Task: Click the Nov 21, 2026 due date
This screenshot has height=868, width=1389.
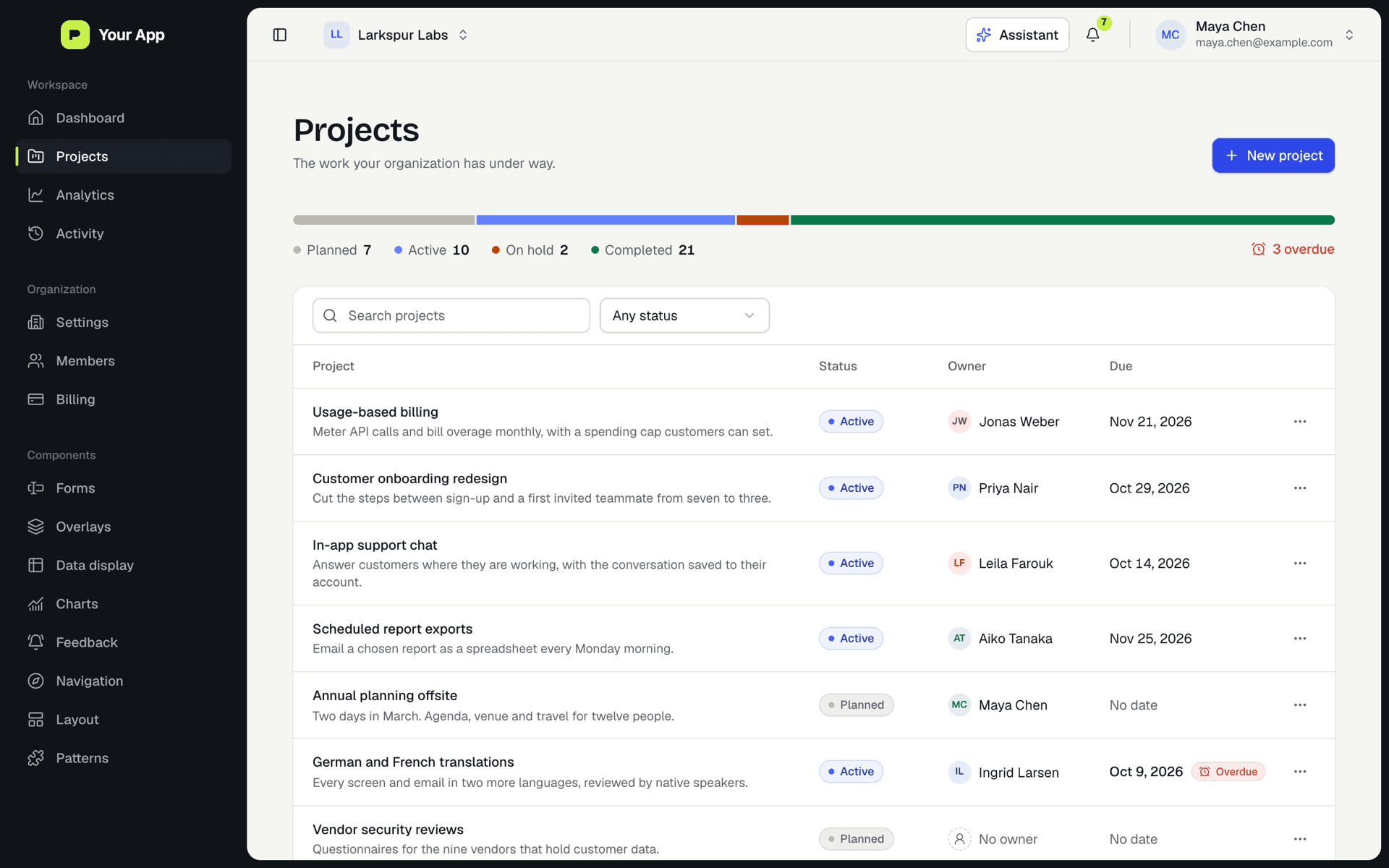Action: click(1150, 422)
